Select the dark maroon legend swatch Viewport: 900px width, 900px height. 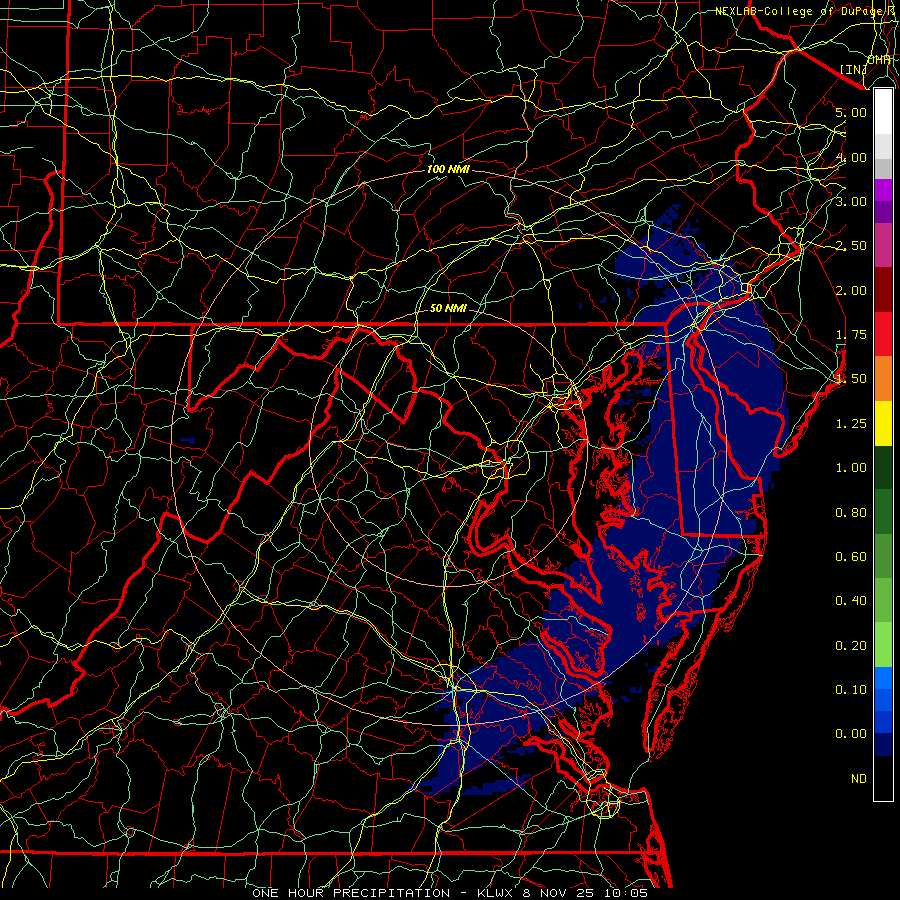[883, 290]
